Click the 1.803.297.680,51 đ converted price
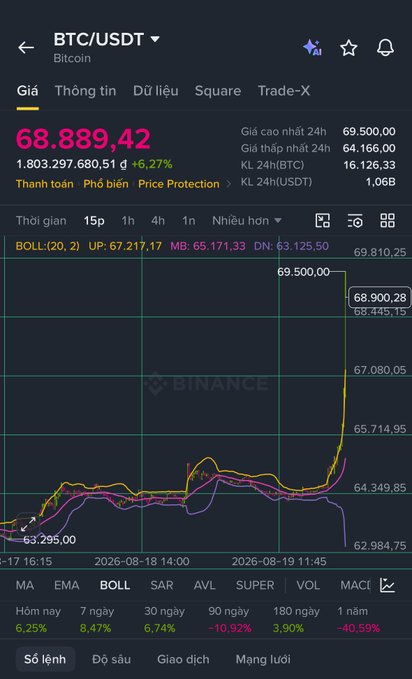Viewport: 412px width, 679px height. pyautogui.click(x=71, y=165)
